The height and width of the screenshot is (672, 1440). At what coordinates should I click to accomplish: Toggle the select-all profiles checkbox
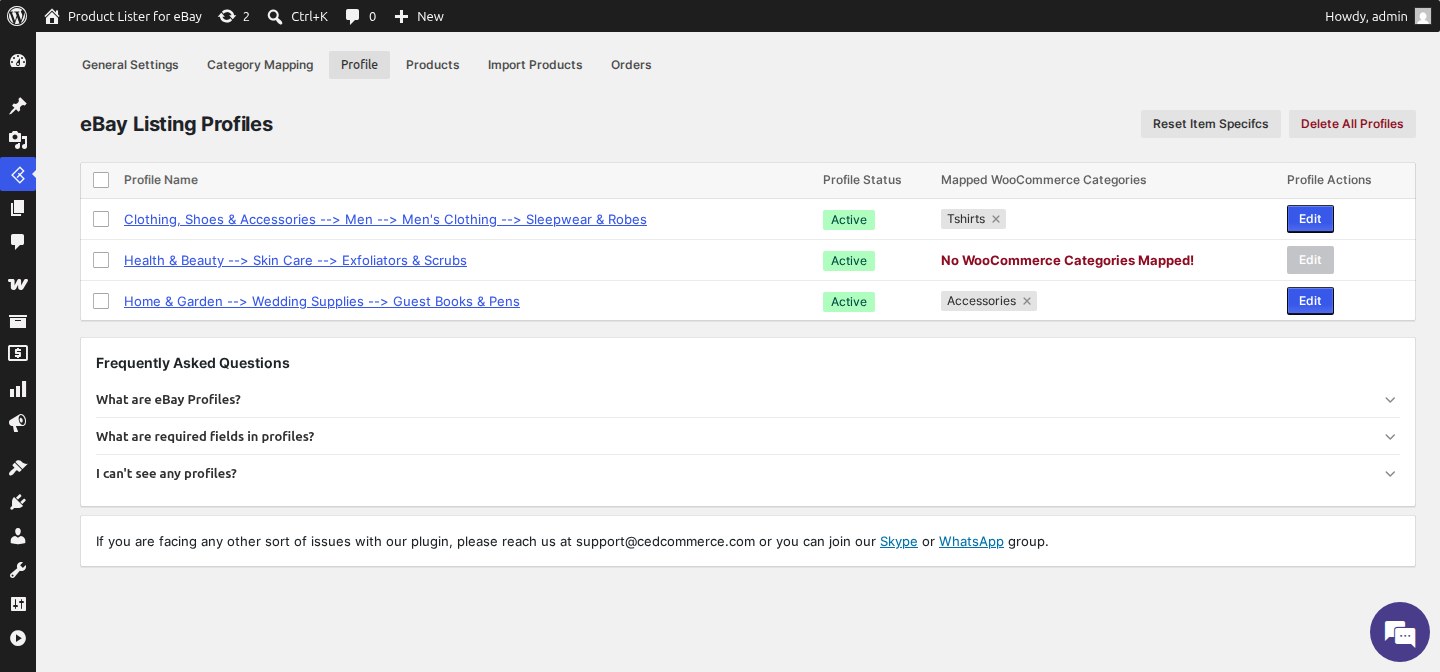[101, 180]
